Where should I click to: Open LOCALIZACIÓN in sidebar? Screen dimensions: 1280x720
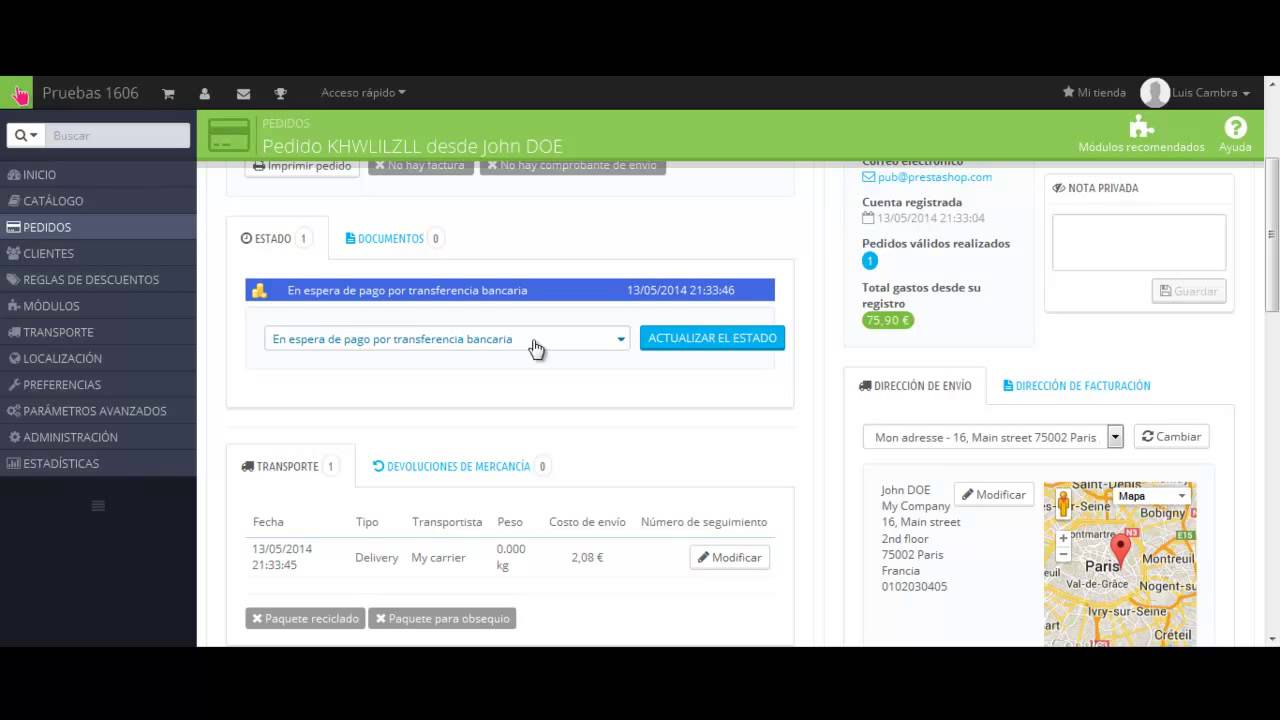click(98, 358)
